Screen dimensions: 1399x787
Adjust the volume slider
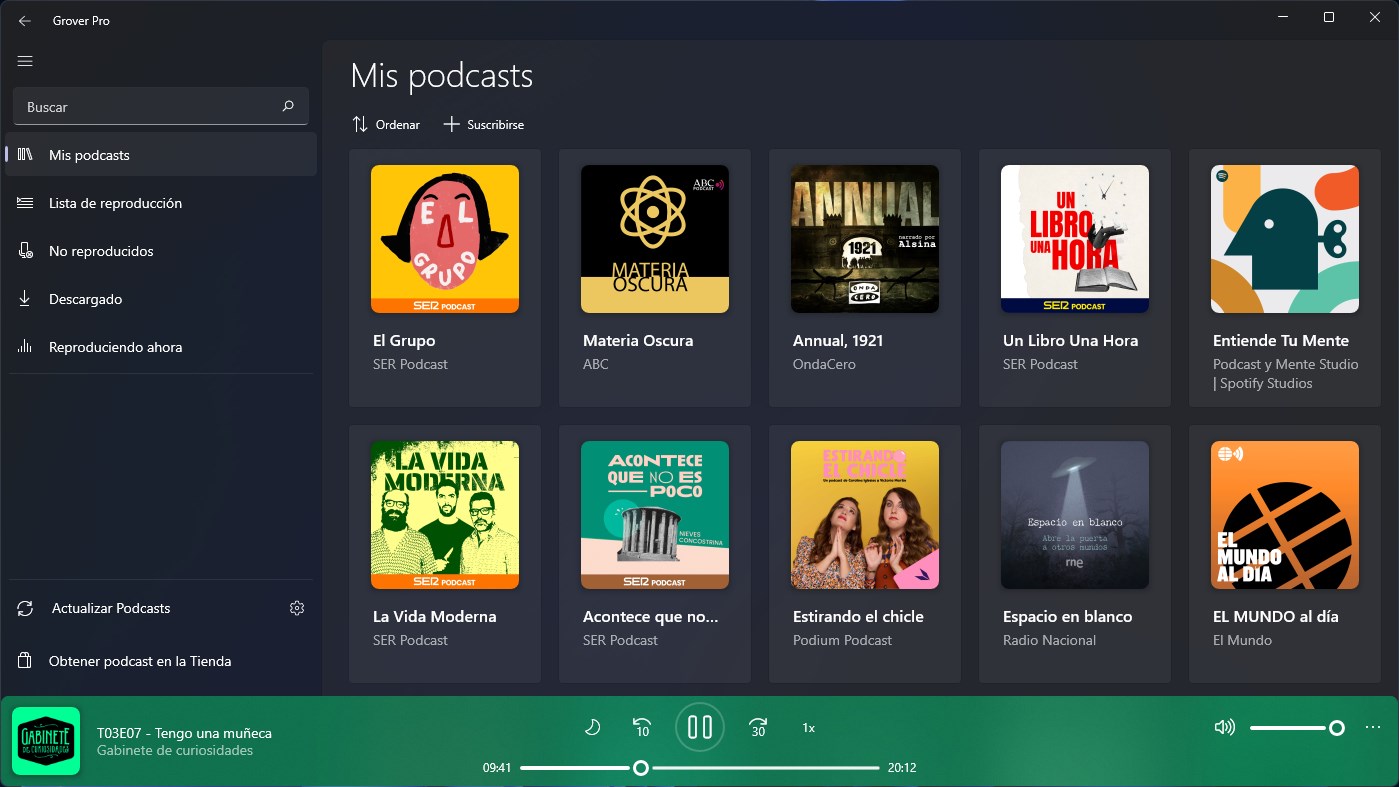(x=1297, y=728)
